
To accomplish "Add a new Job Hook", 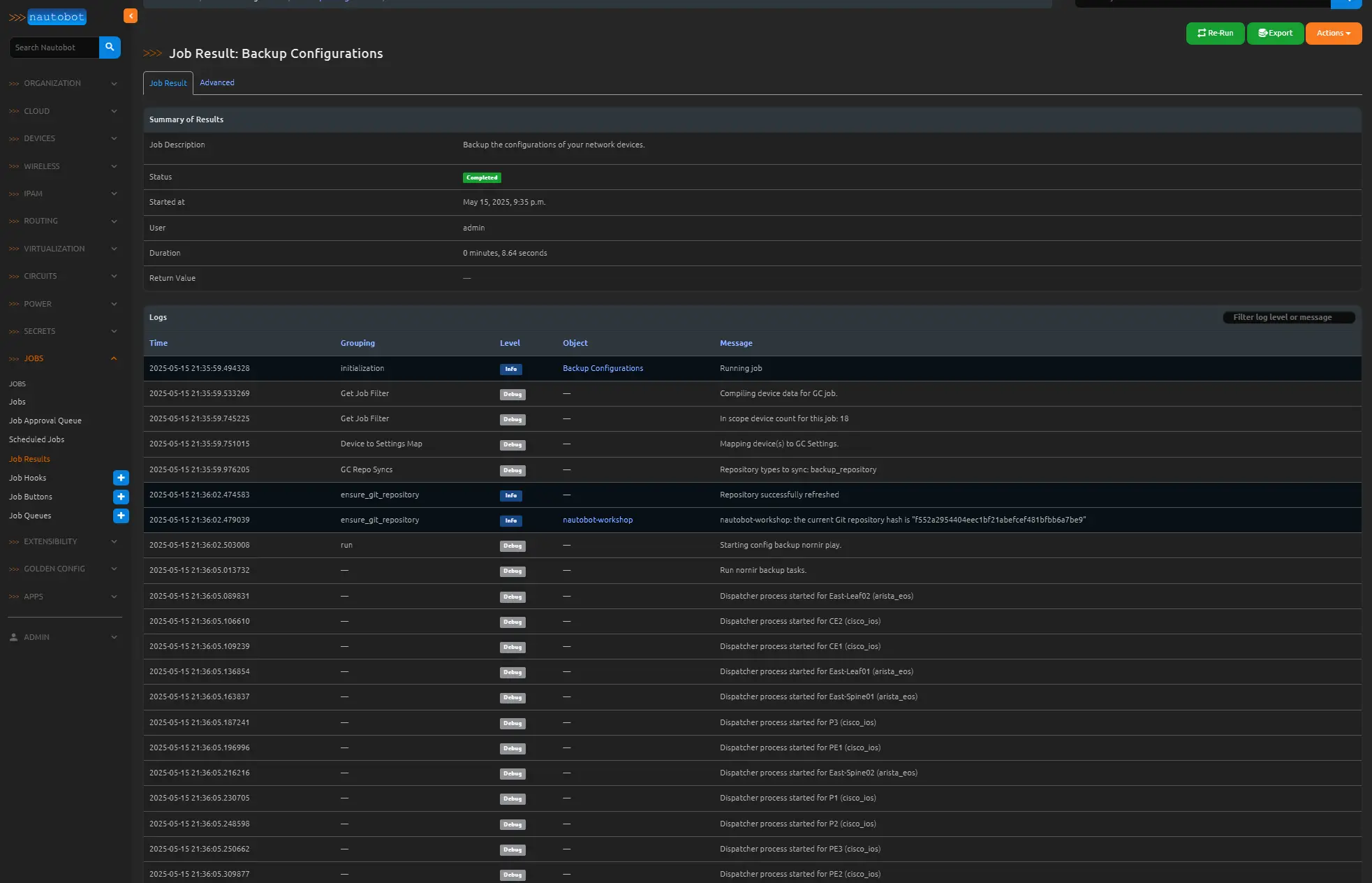I will (x=121, y=478).
